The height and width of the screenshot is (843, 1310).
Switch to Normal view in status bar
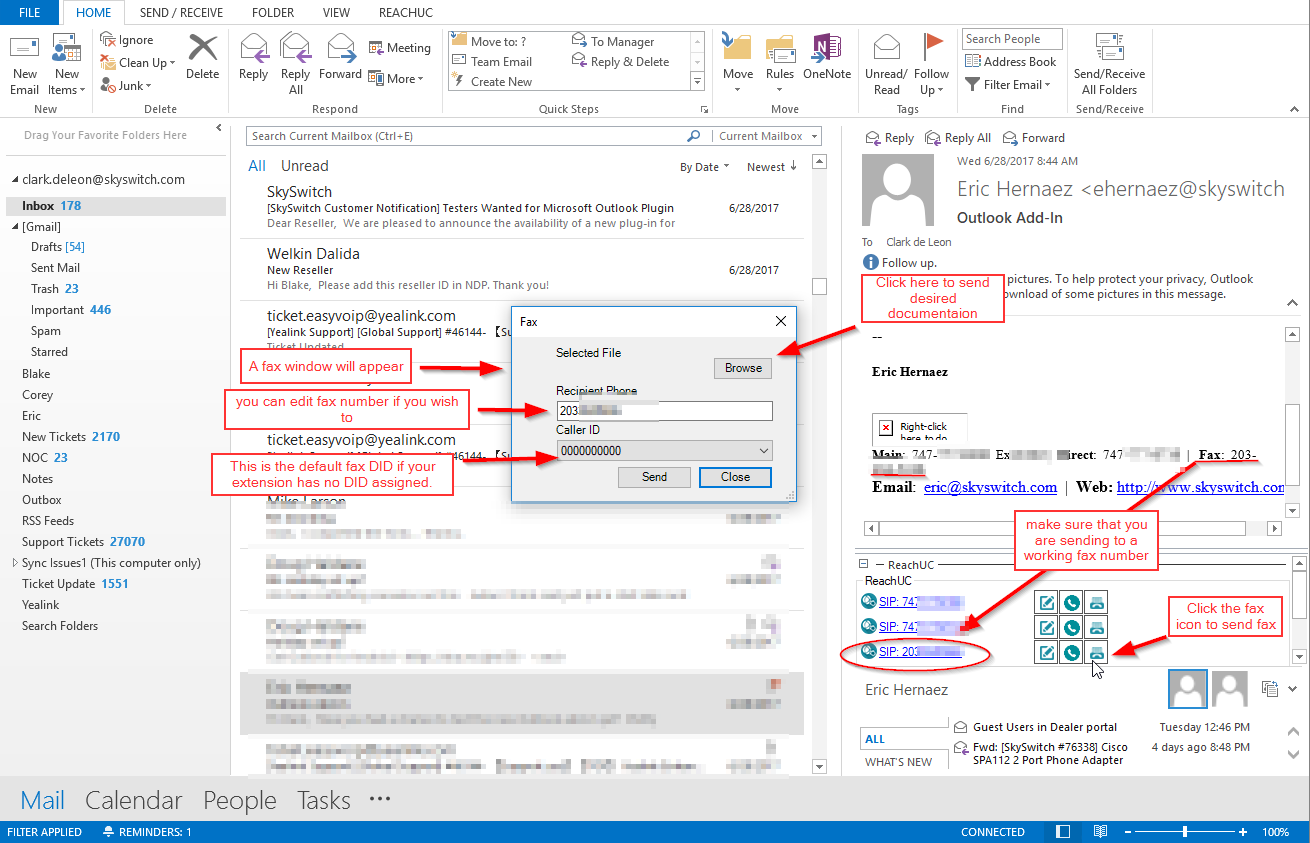pyautogui.click(x=1063, y=832)
